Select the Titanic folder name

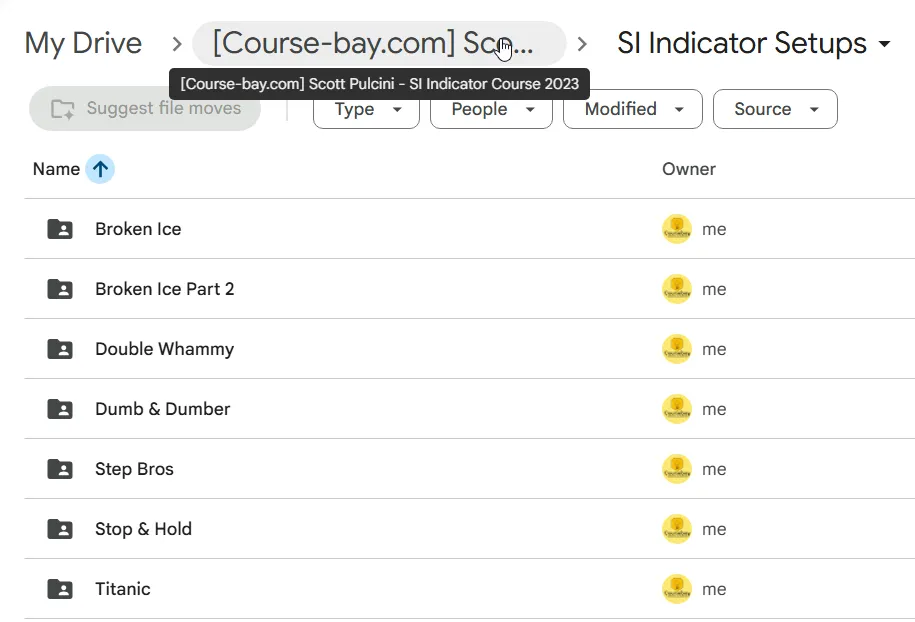[123, 589]
